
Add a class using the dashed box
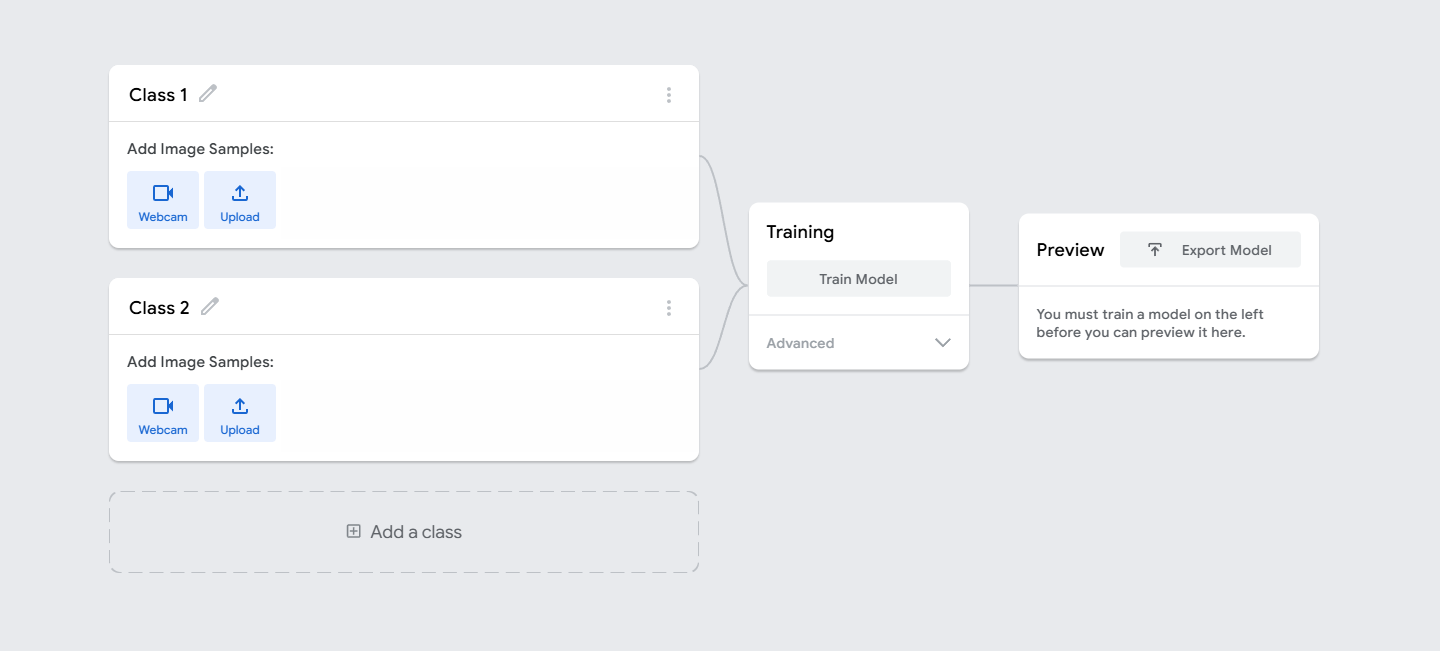click(x=404, y=532)
